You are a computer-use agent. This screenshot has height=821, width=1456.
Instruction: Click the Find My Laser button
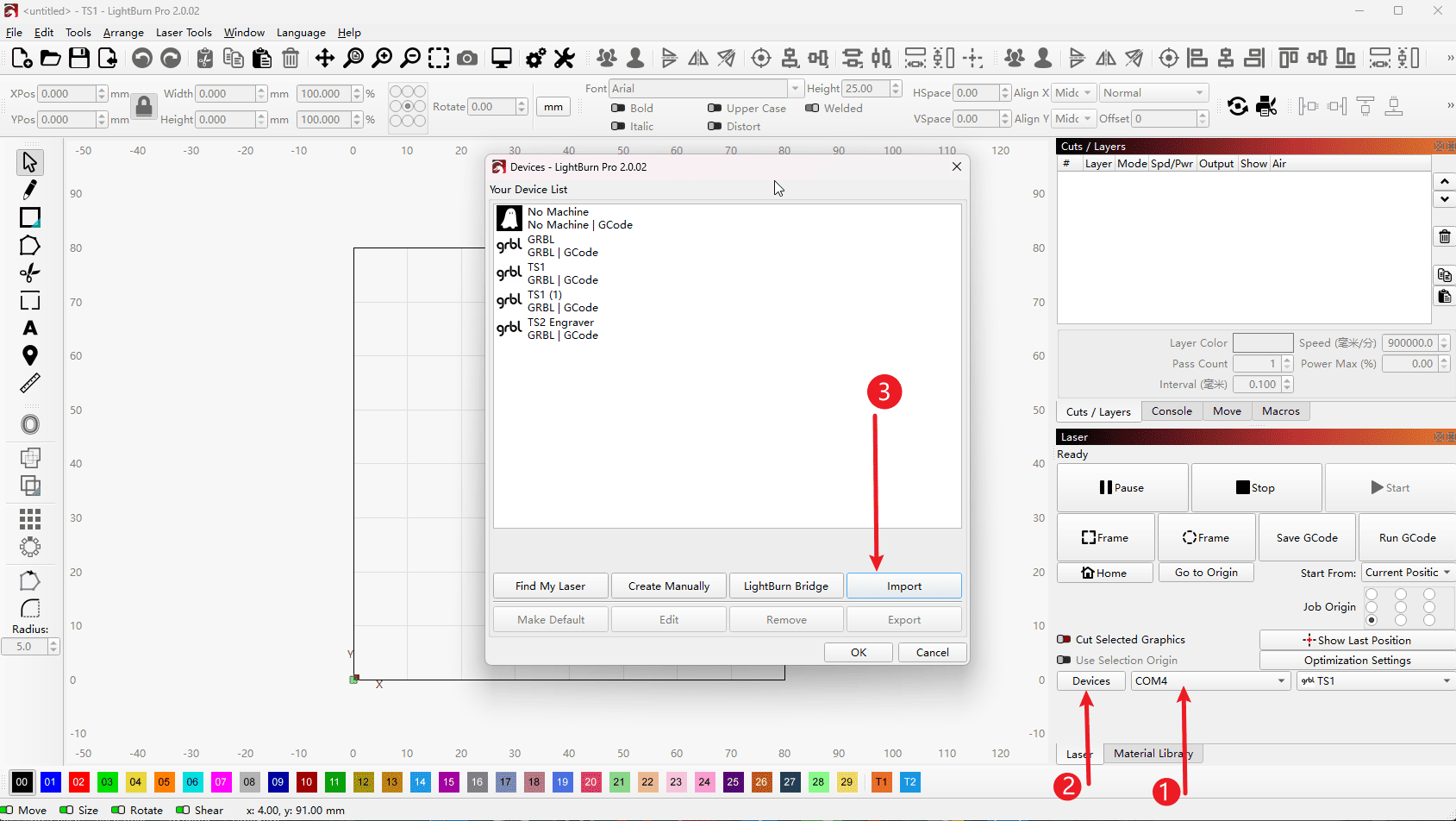550,586
